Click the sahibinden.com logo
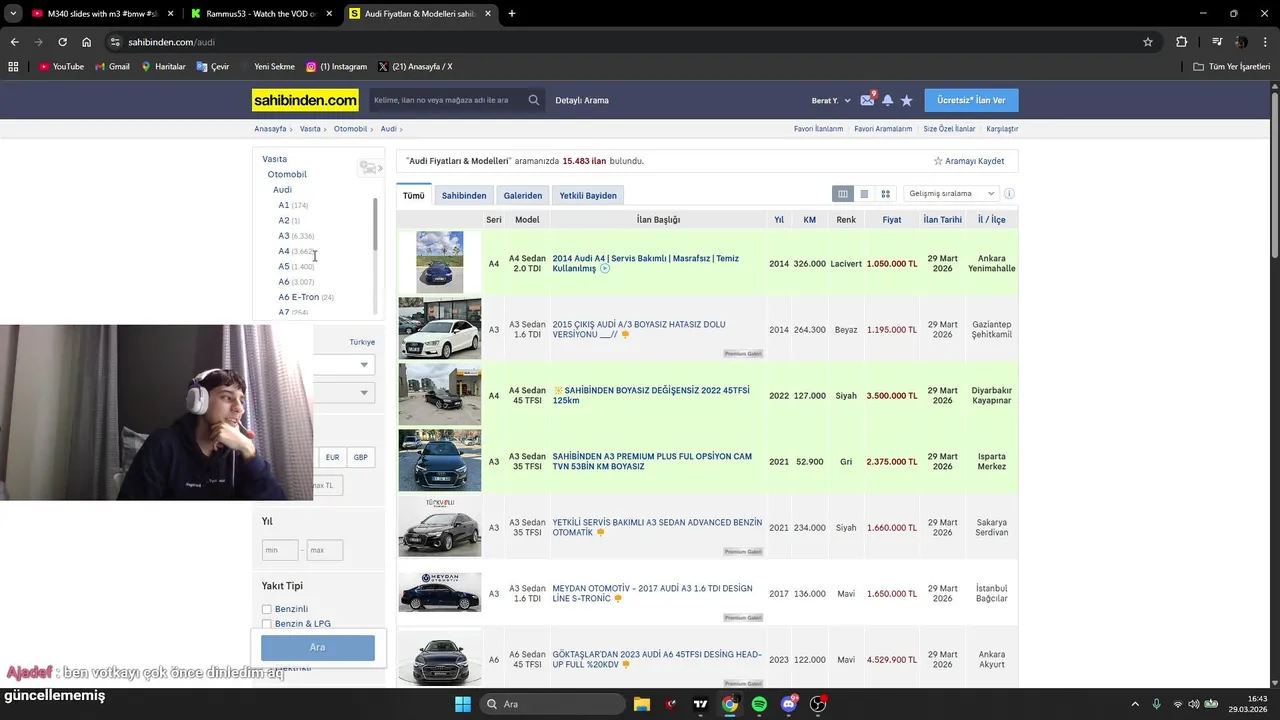Image resolution: width=1280 pixels, height=720 pixels. 305,100
